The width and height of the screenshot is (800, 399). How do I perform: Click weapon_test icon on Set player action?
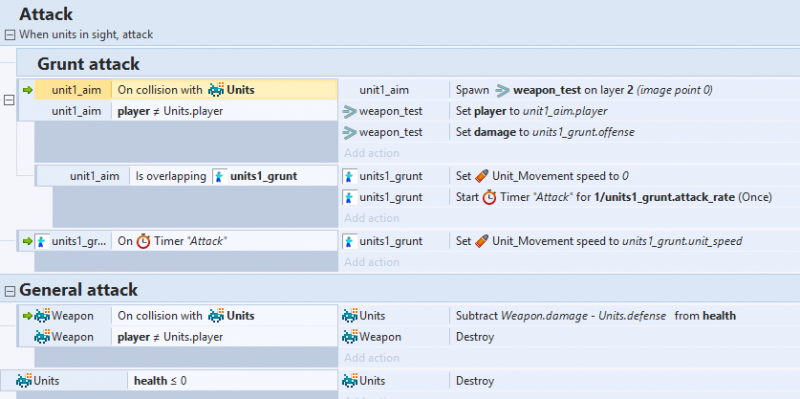pyautogui.click(x=349, y=111)
